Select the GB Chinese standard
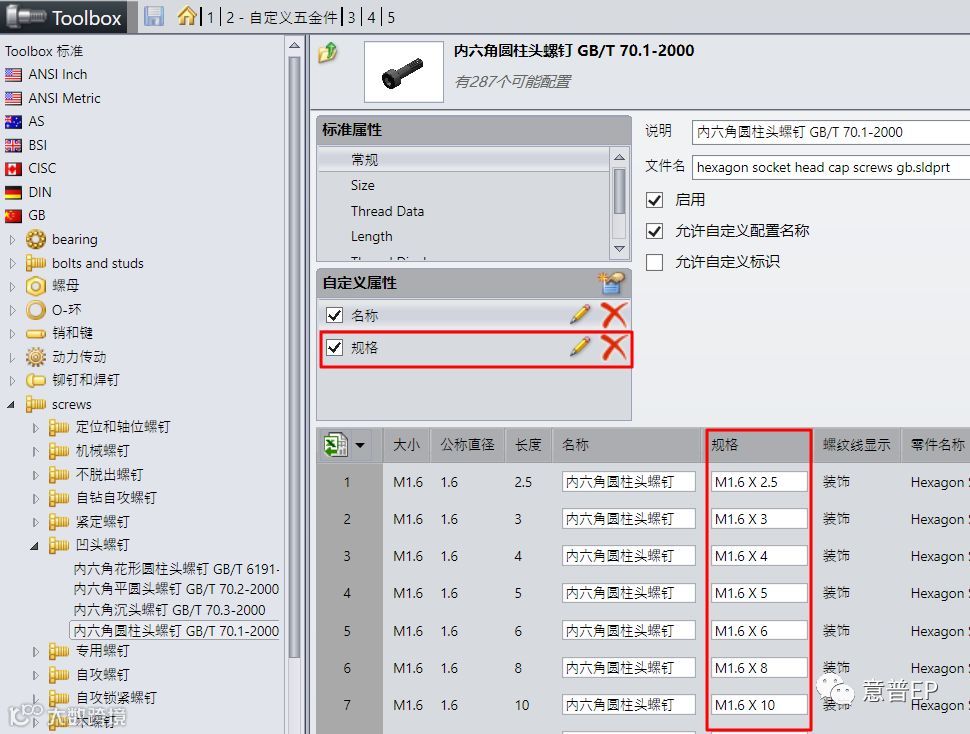This screenshot has width=970, height=734. 37,215
